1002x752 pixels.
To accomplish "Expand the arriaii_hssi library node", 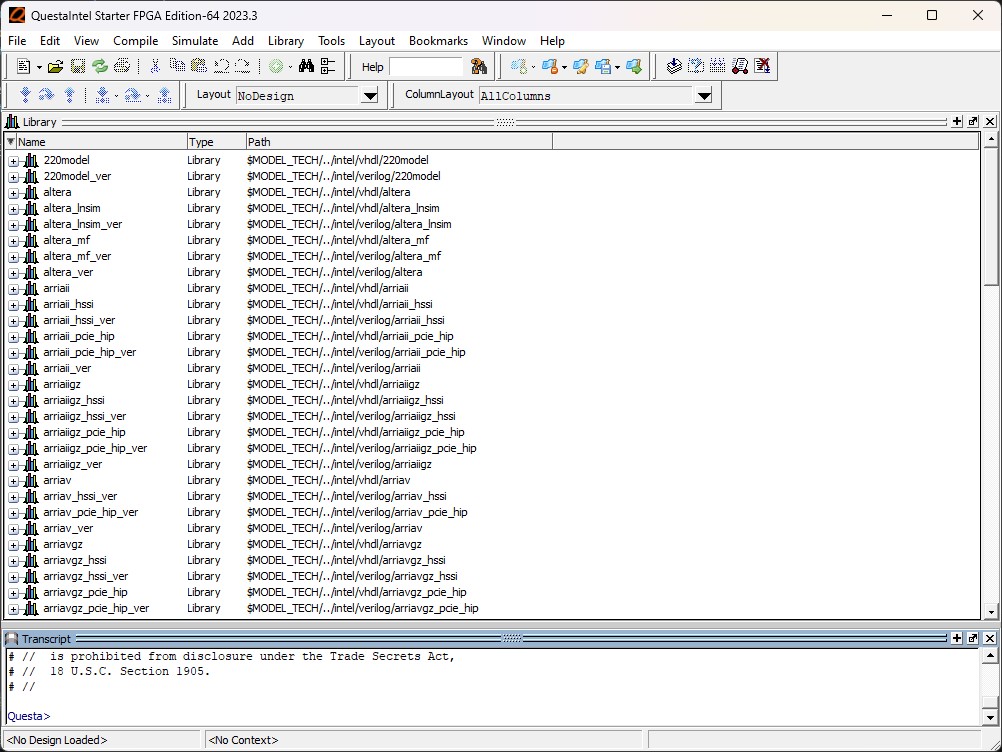I will (13, 305).
